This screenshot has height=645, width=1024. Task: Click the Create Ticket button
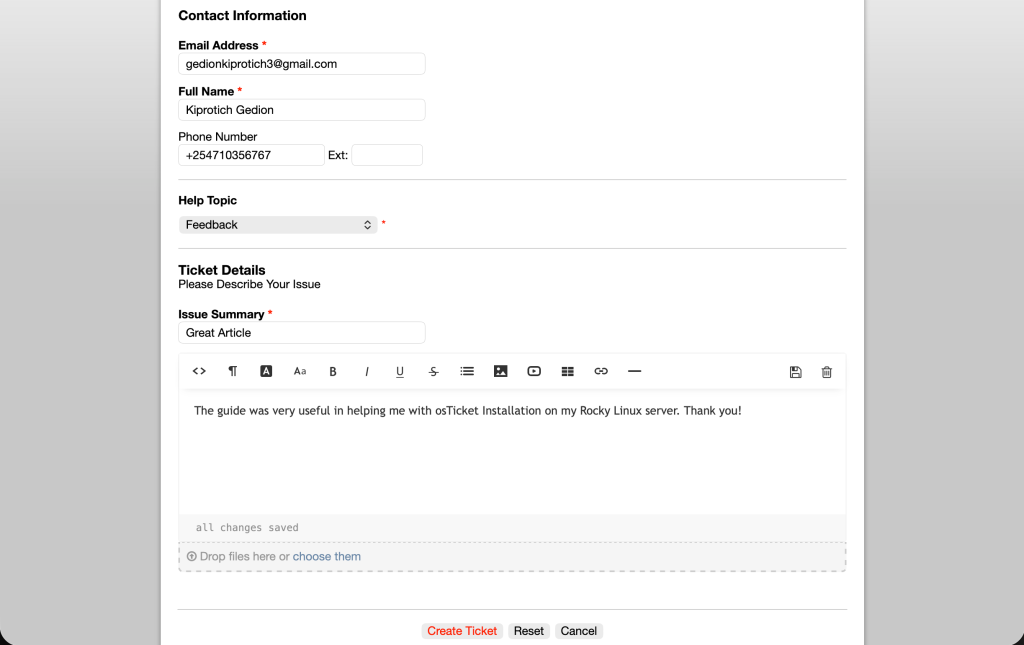462,631
